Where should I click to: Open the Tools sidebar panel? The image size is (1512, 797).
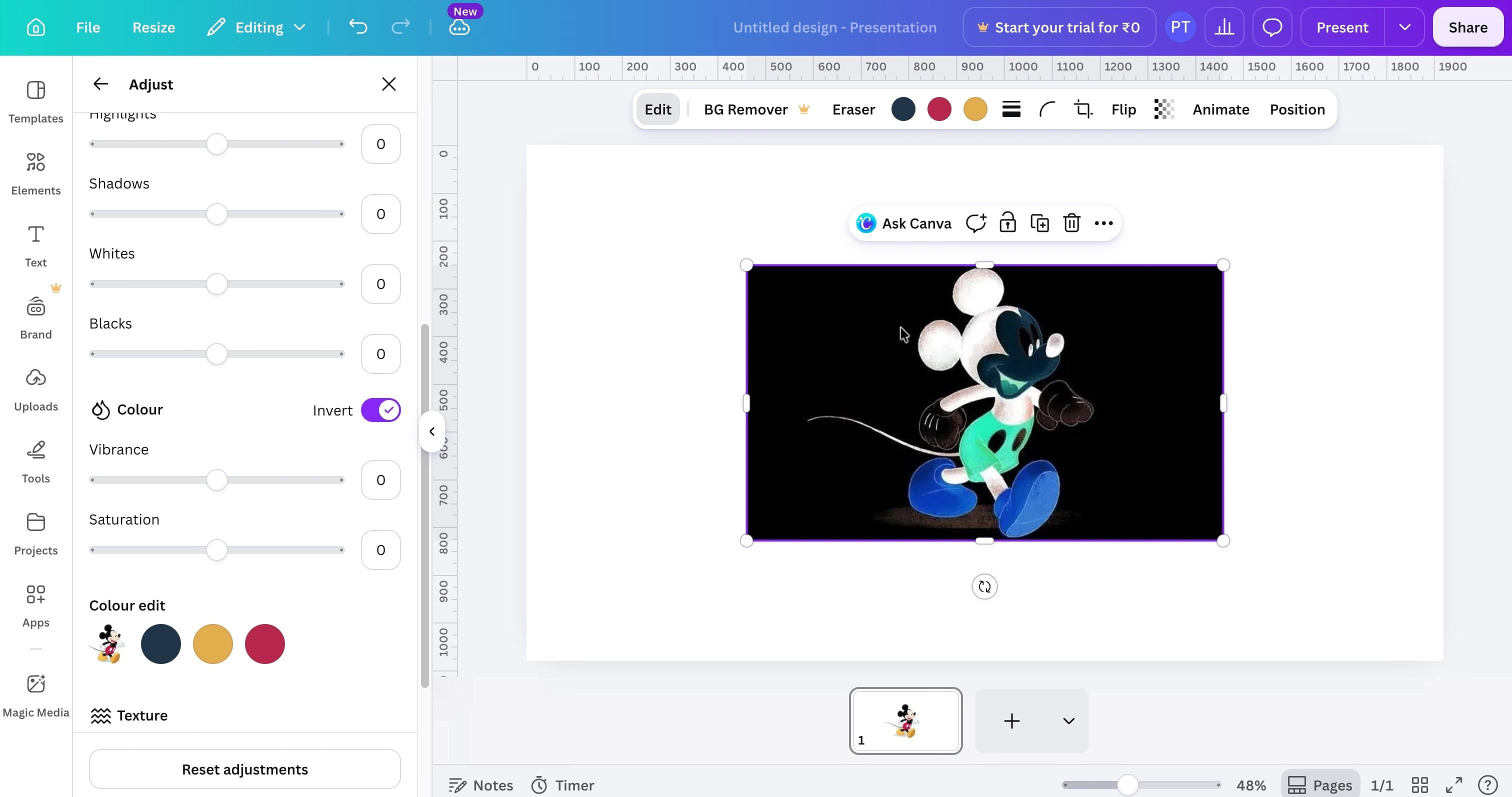(x=36, y=462)
